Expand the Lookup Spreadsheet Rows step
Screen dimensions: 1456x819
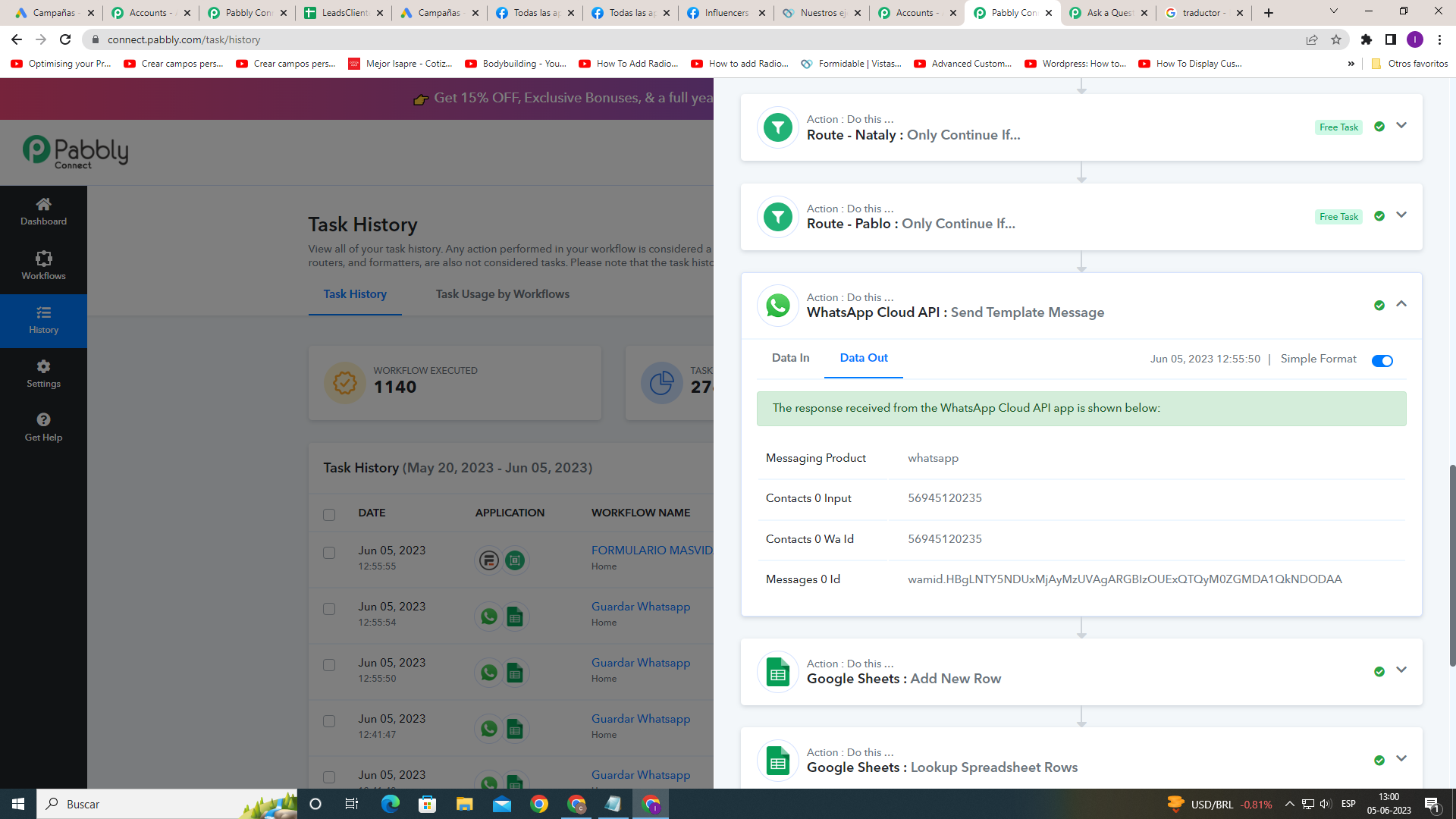coord(1401,759)
